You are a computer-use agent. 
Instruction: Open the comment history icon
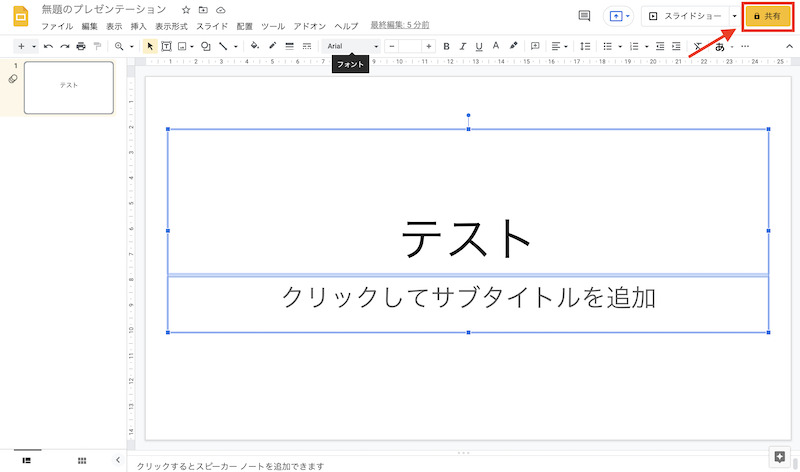pos(584,16)
